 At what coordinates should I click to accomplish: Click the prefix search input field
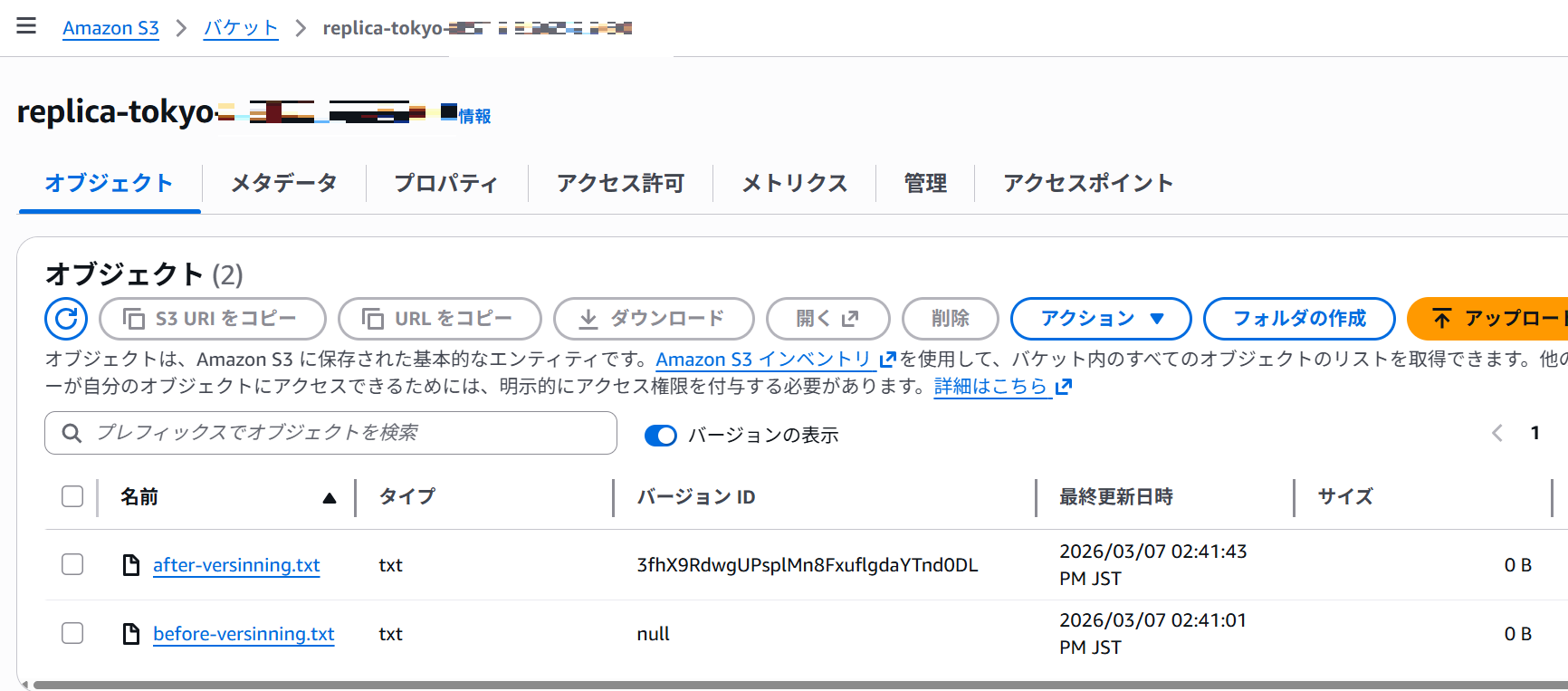(344, 433)
